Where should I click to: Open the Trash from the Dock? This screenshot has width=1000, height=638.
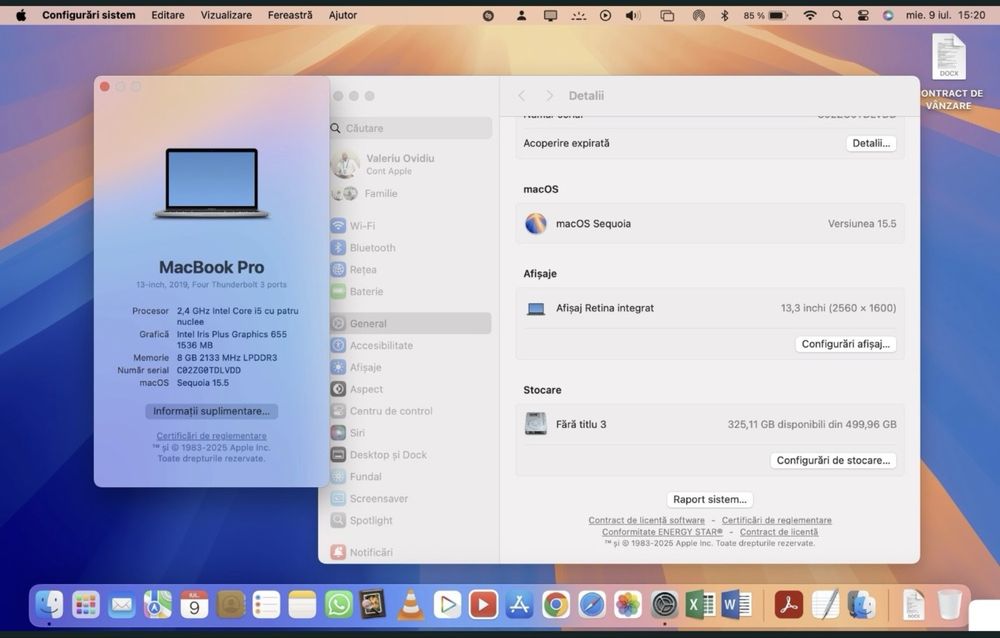(949, 604)
